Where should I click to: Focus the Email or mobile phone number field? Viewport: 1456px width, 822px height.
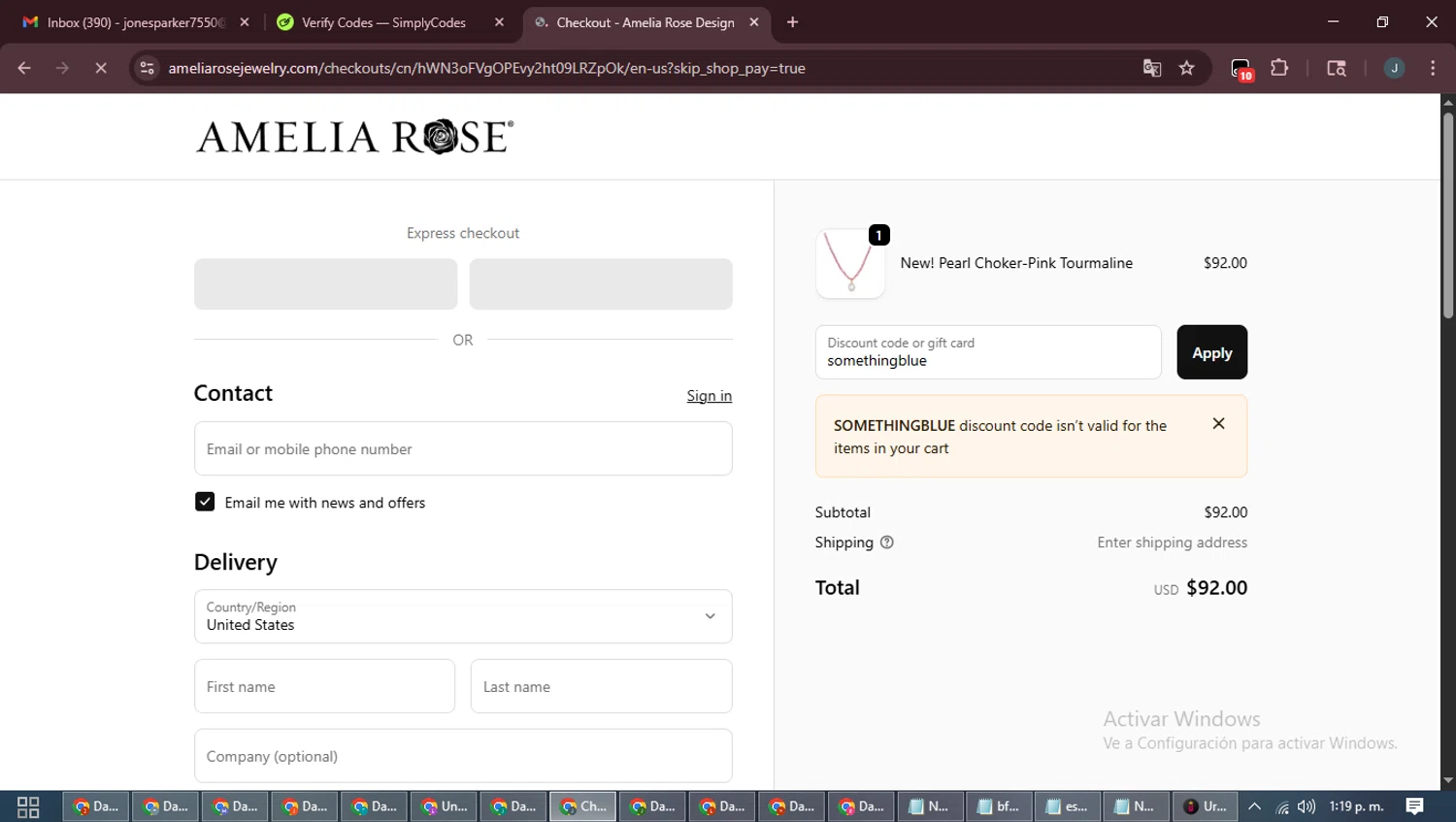(463, 448)
